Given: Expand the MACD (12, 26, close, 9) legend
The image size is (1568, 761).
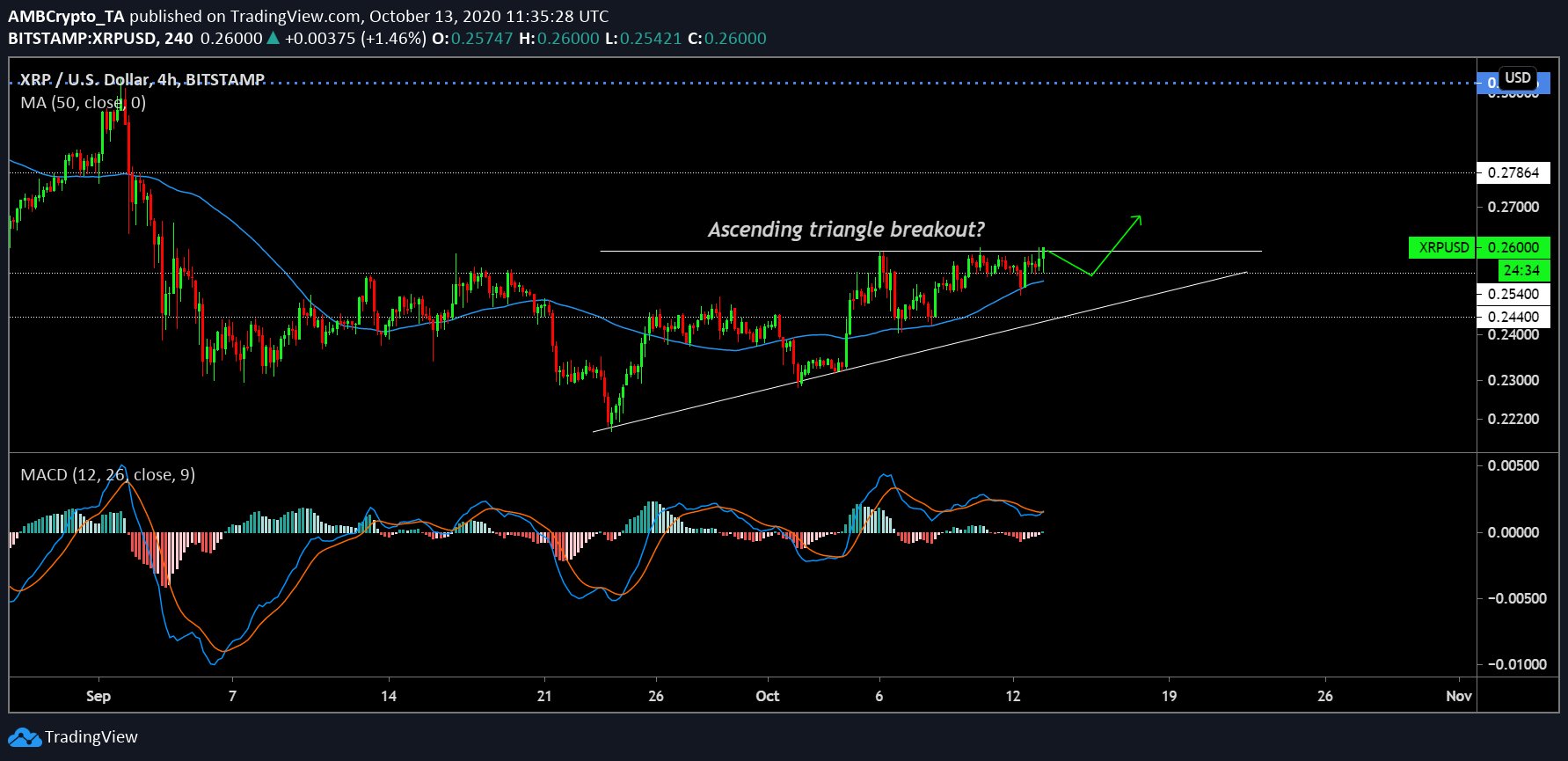Looking at the screenshot, I should pyautogui.click(x=107, y=474).
